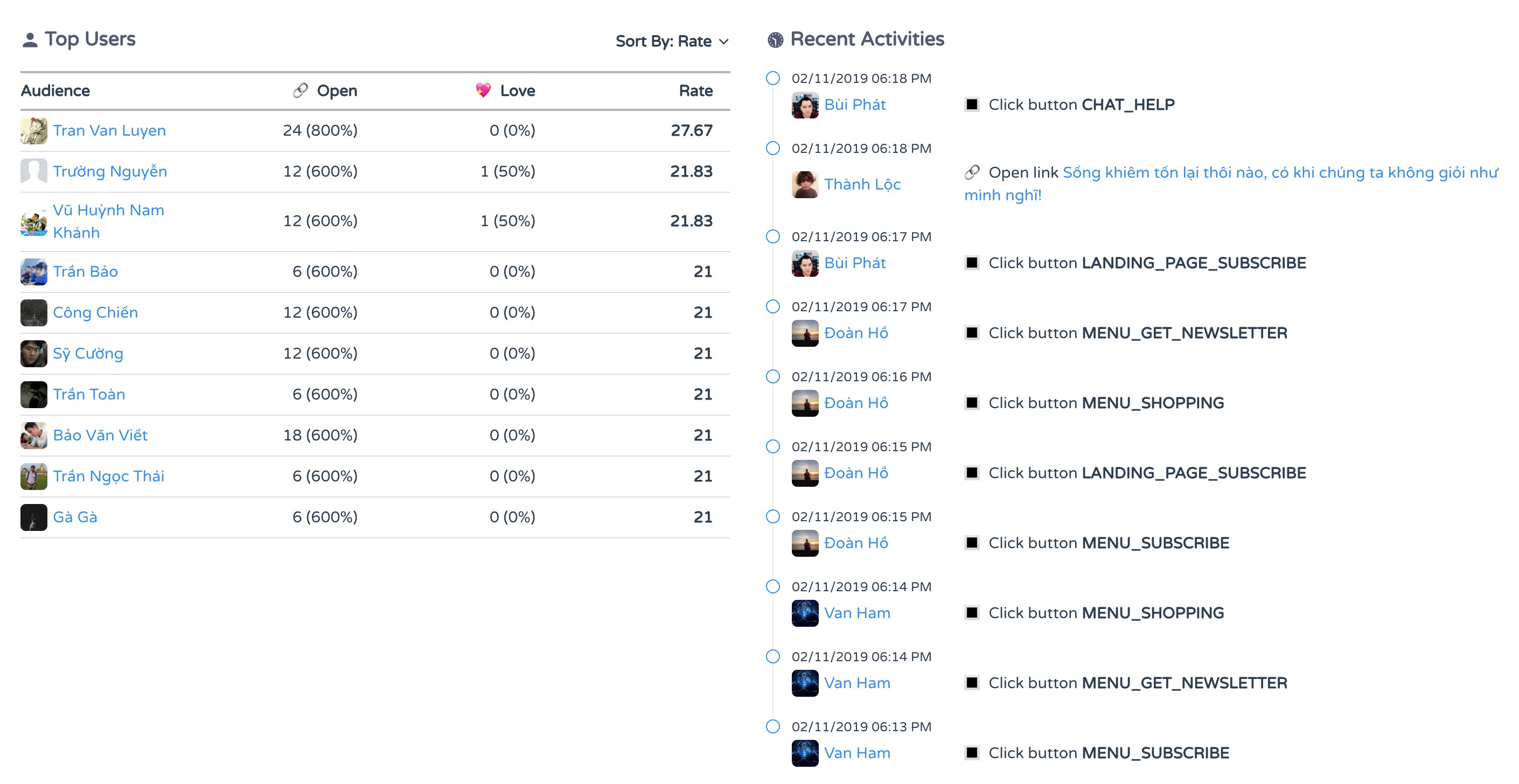This screenshot has width=1519, height=784.
Task: Click the Audience column header
Action: coord(55,91)
